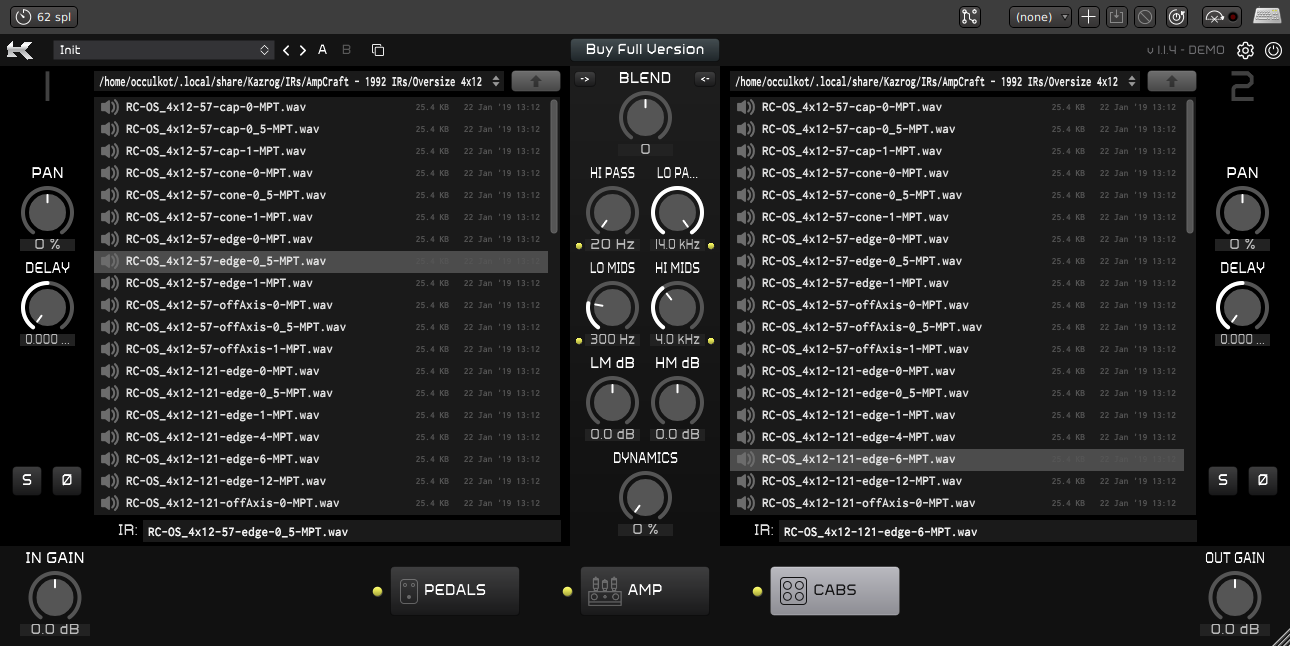Switch to the AMP section
This screenshot has height=646, width=1290.
point(645,590)
